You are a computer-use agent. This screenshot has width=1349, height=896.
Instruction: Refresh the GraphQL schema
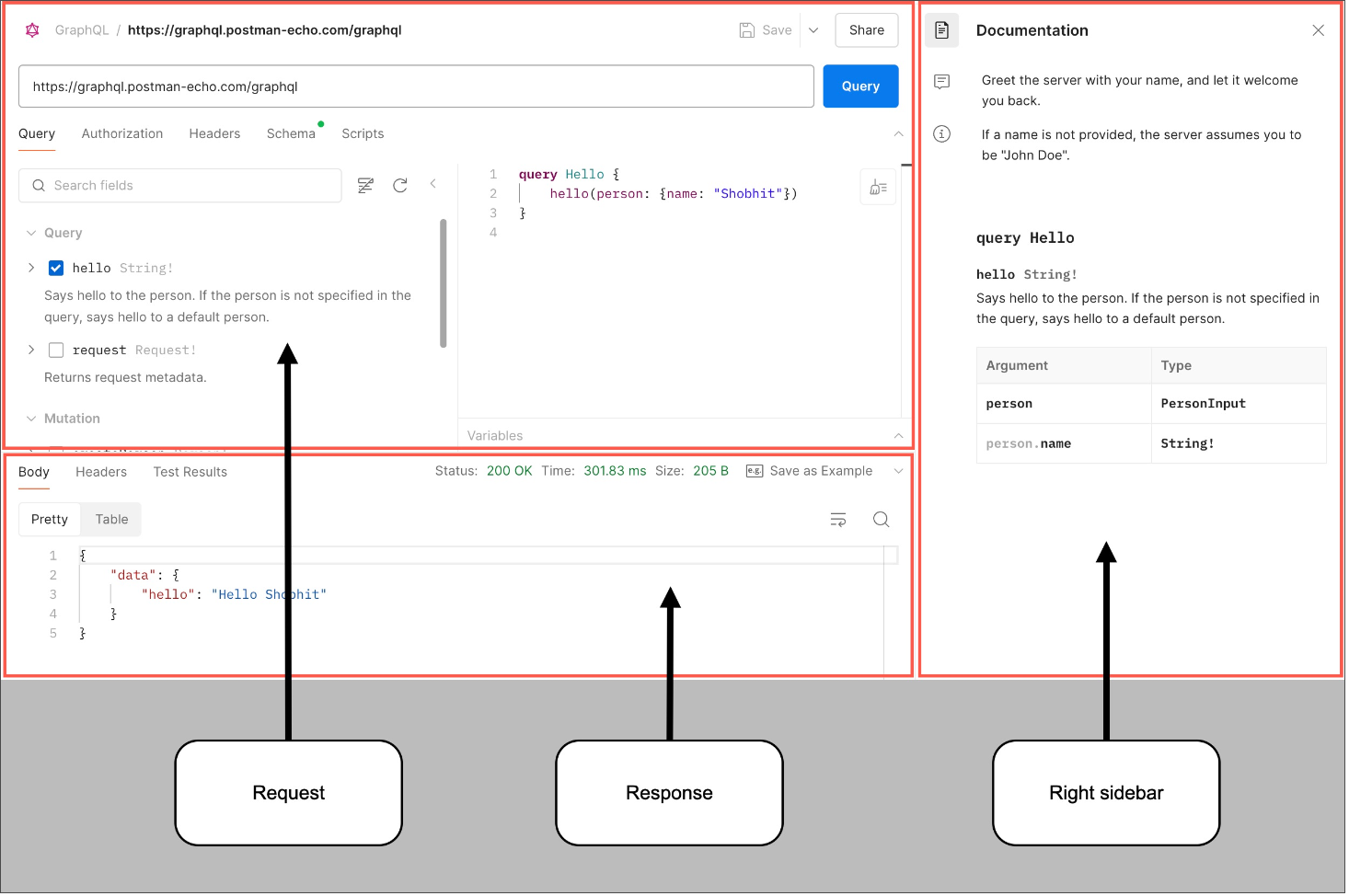(x=400, y=185)
